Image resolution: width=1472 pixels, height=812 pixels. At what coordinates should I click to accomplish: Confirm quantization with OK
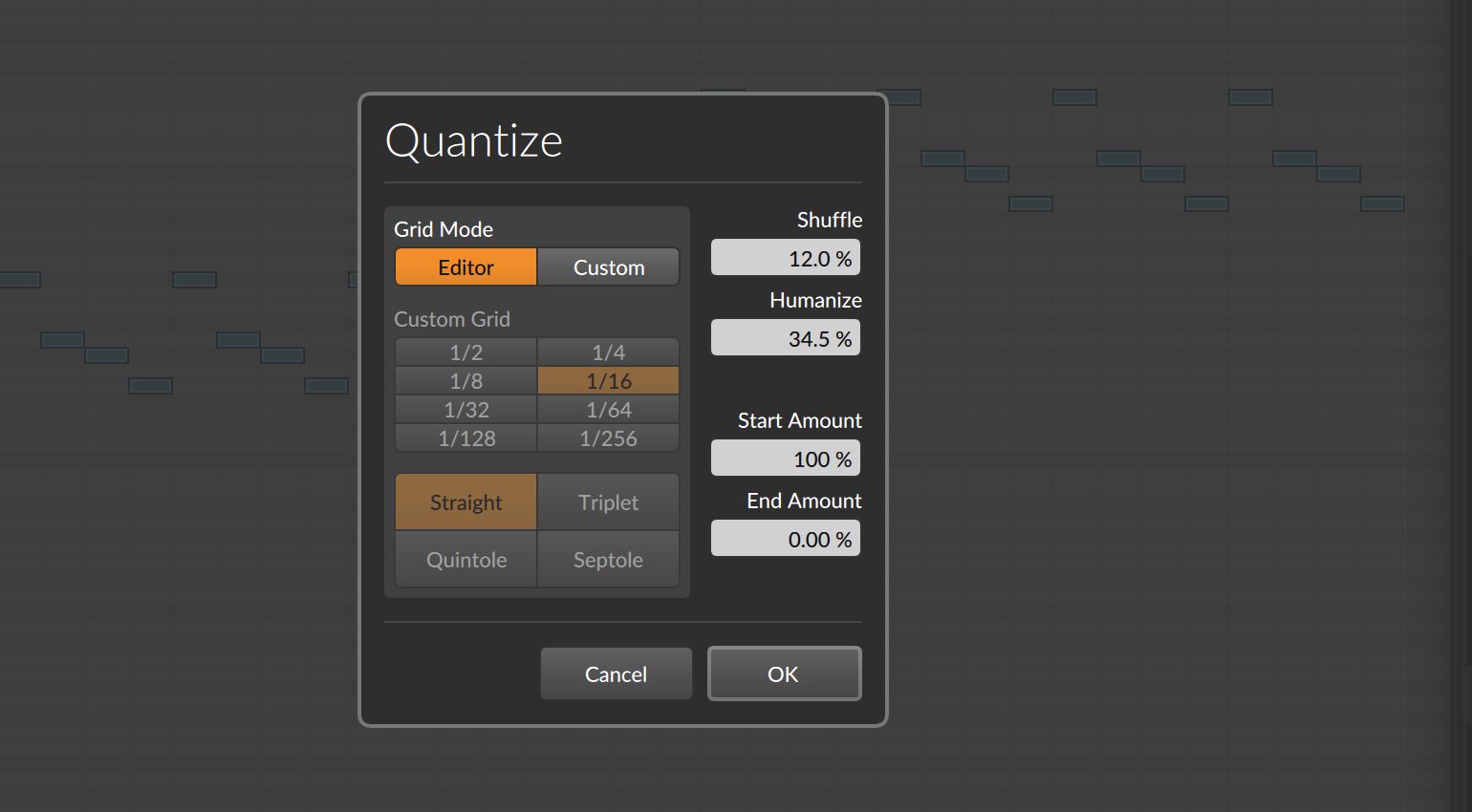(784, 673)
